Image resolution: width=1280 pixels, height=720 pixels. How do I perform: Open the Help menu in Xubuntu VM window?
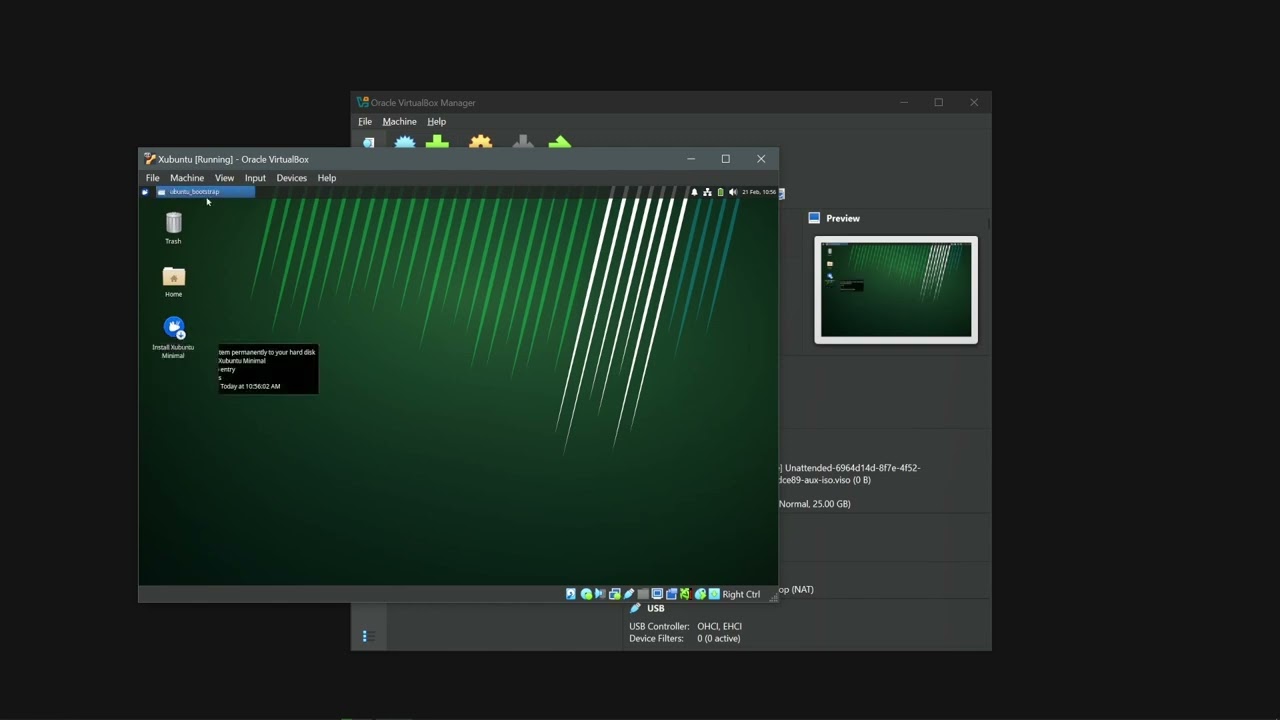tap(327, 178)
